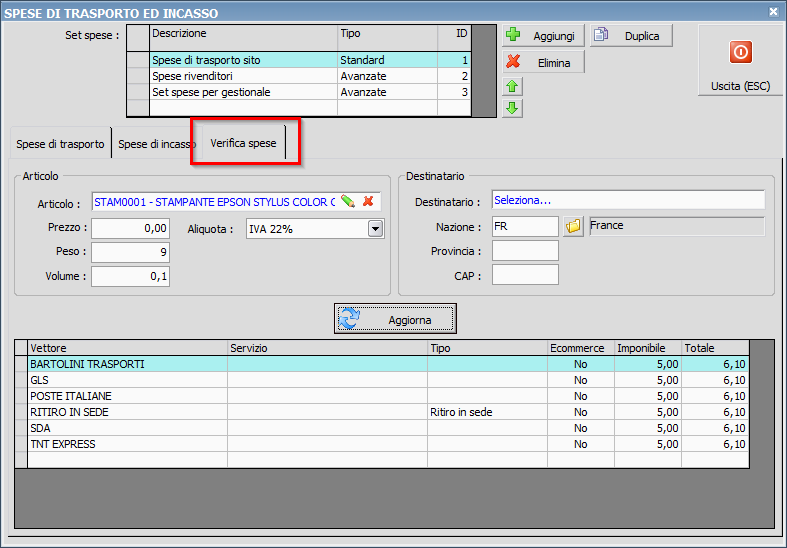This screenshot has height=548, width=787.
Task: Click the France country name field
Action: 677,226
